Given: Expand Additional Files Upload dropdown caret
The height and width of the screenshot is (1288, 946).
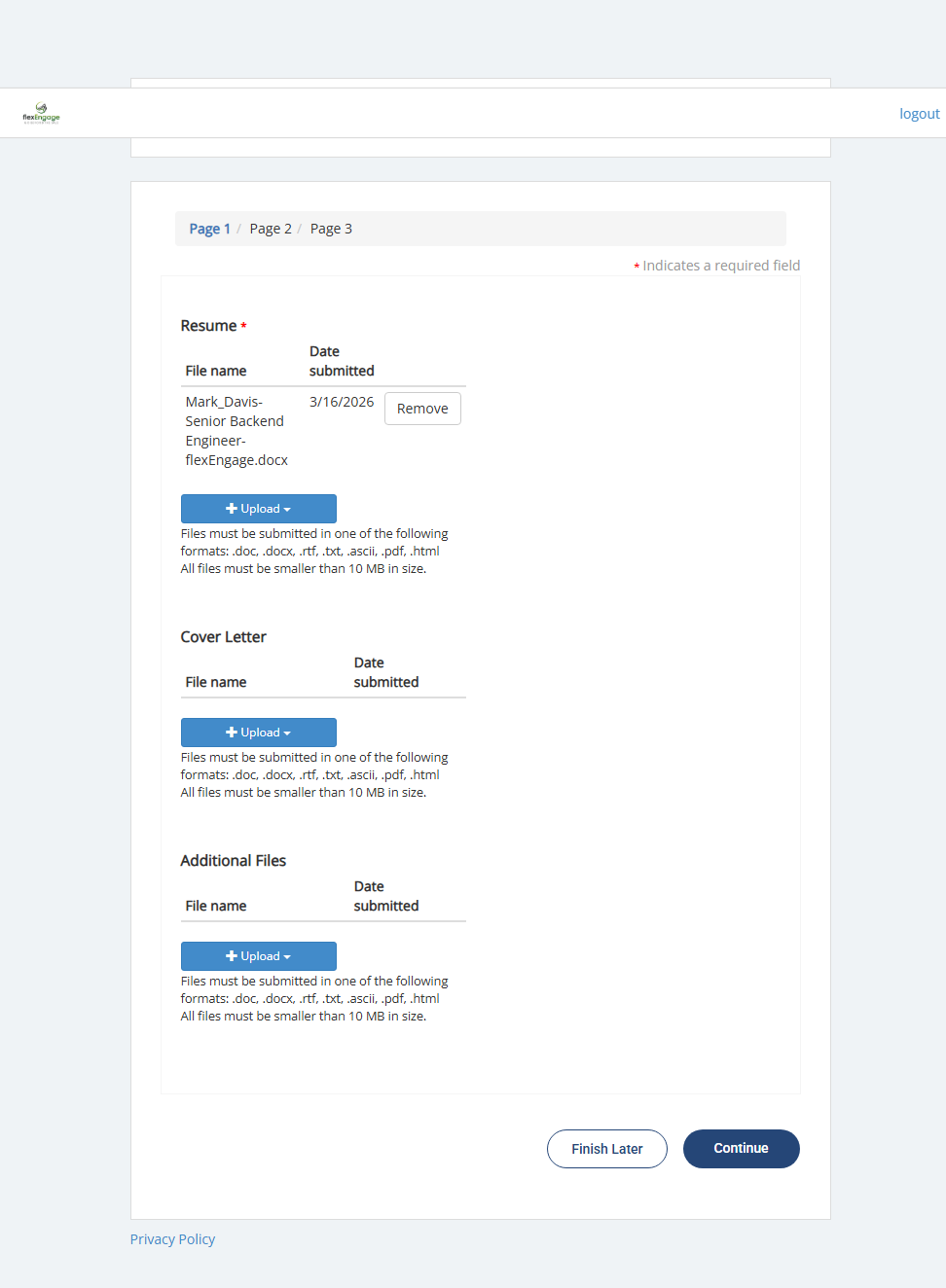Looking at the screenshot, I should [287, 957].
